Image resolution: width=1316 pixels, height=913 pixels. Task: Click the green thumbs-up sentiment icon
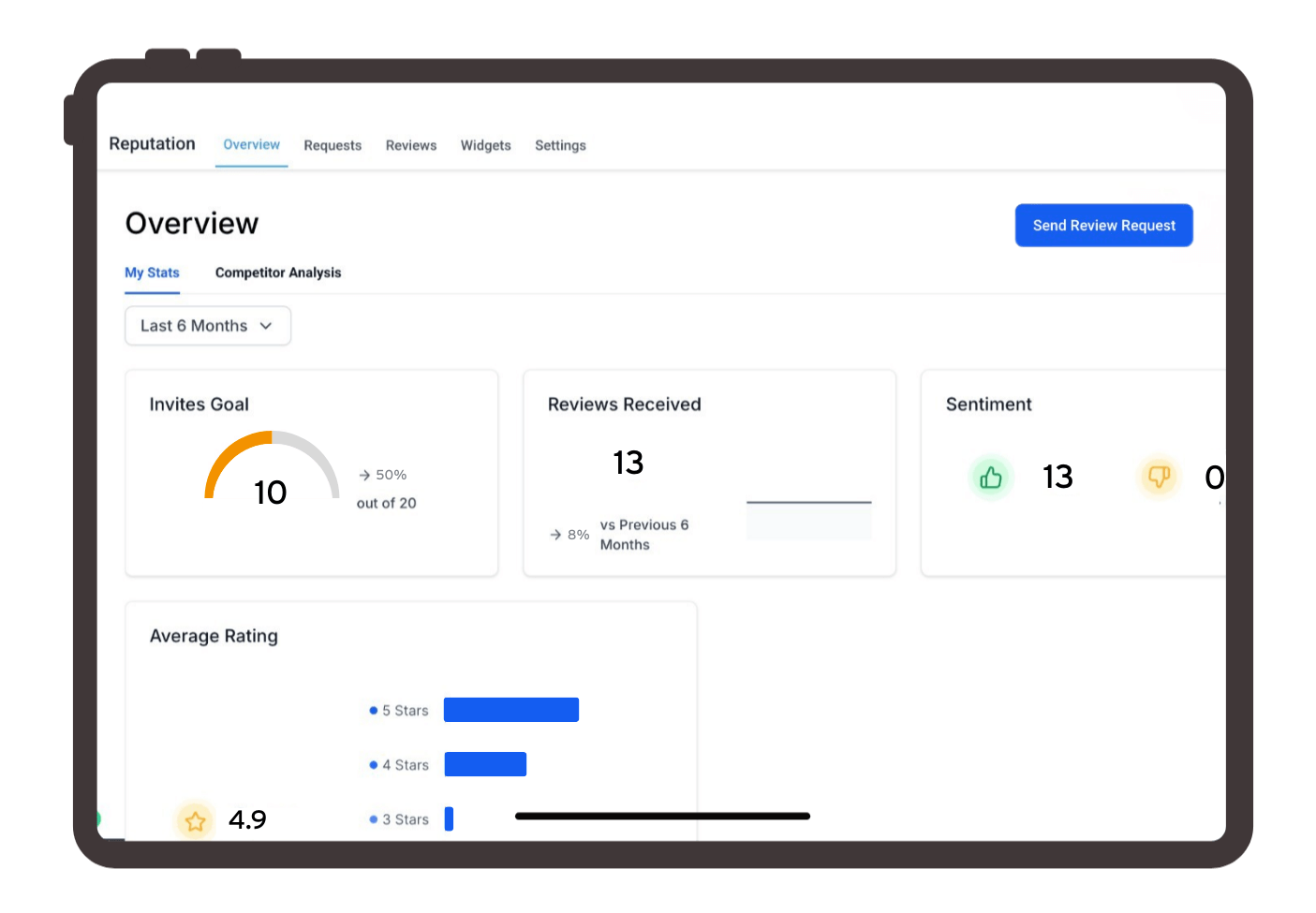pyautogui.click(x=991, y=479)
